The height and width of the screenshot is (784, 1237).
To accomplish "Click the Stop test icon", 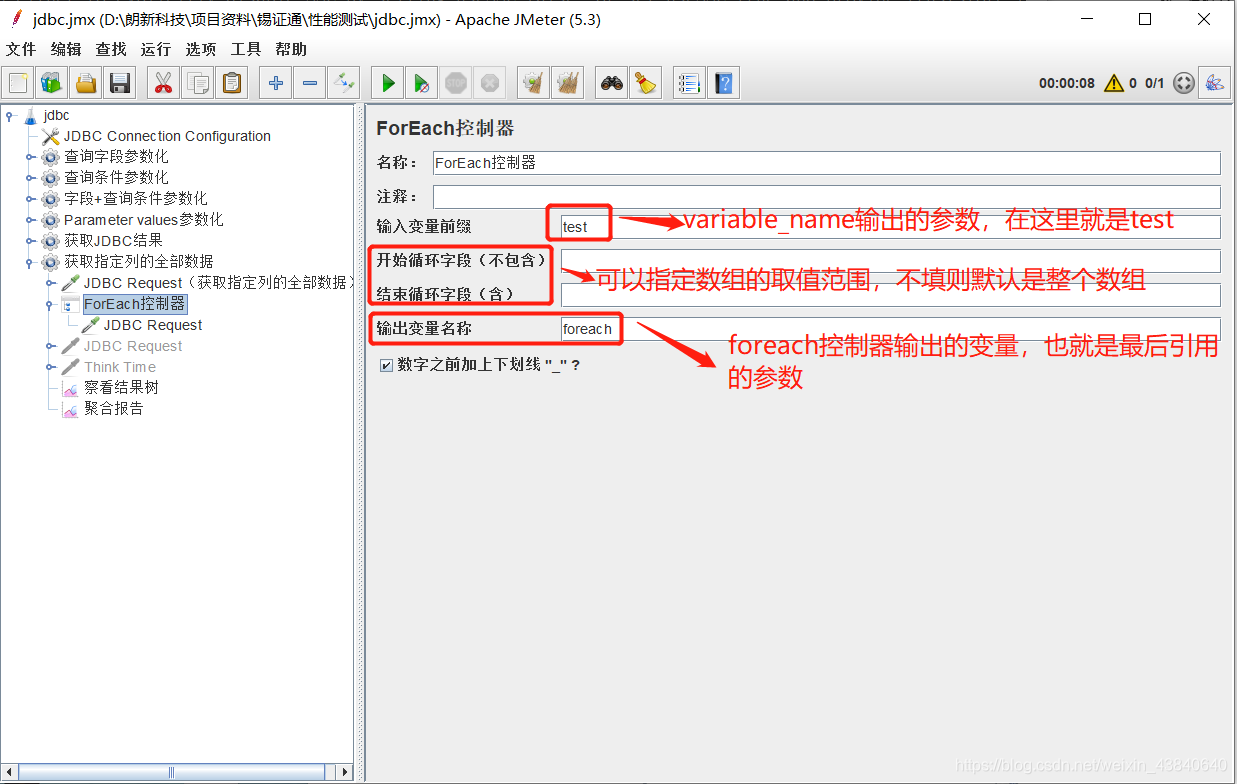I will click(455, 83).
